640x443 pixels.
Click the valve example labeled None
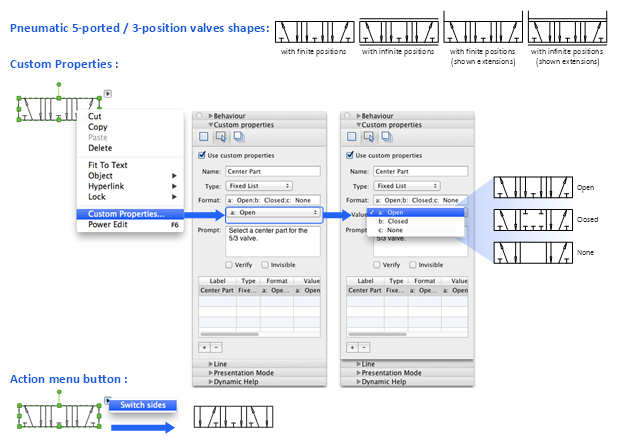(533, 253)
